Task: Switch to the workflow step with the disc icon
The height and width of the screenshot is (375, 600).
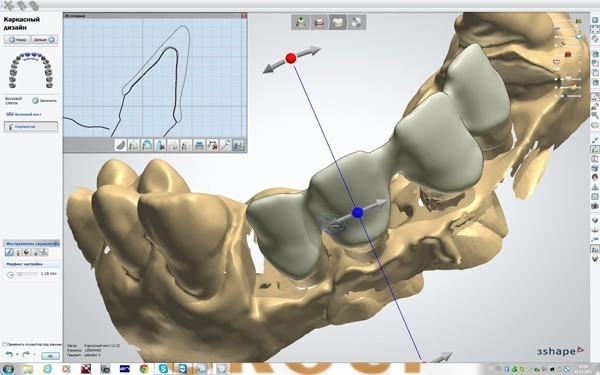Action: tap(356, 22)
